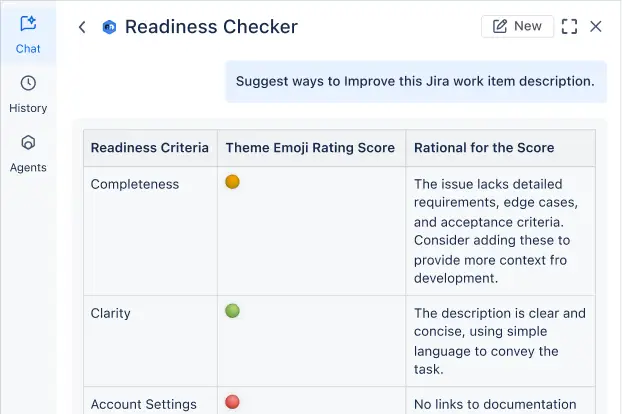Click the Completeness row label
The width and height of the screenshot is (622, 414).
135,184
